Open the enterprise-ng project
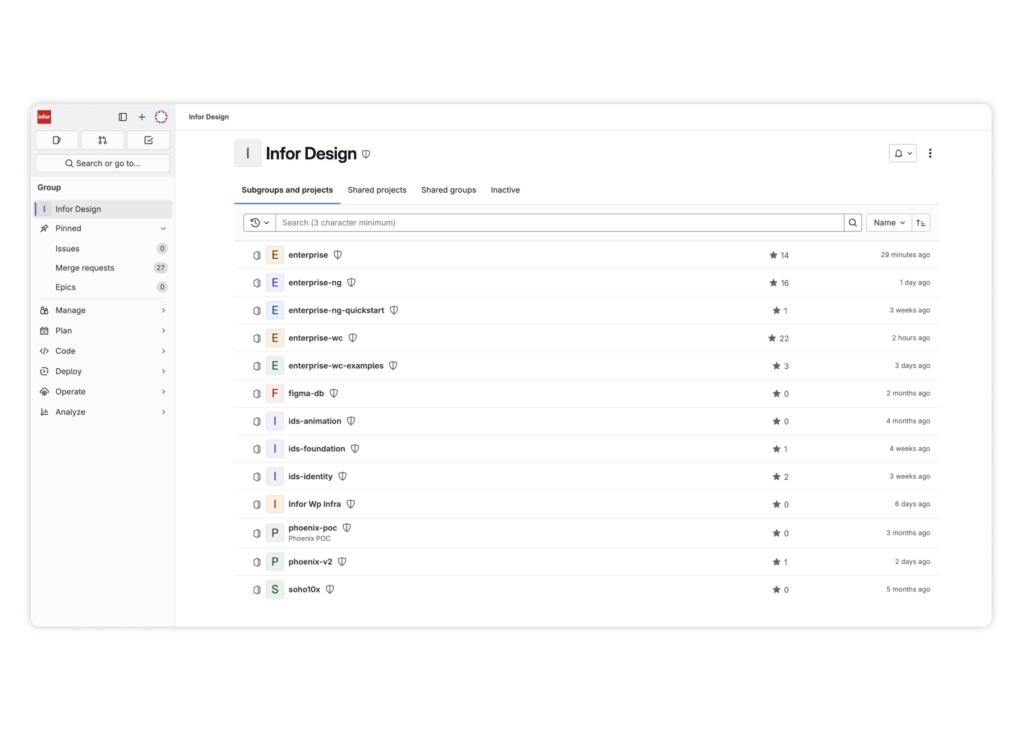 click(x=315, y=283)
